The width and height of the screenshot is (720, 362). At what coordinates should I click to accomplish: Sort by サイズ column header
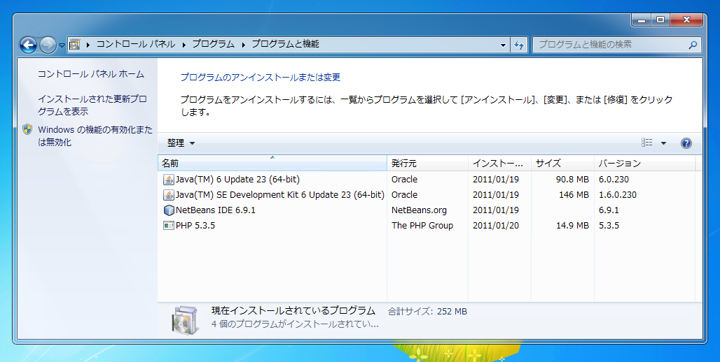coord(562,163)
